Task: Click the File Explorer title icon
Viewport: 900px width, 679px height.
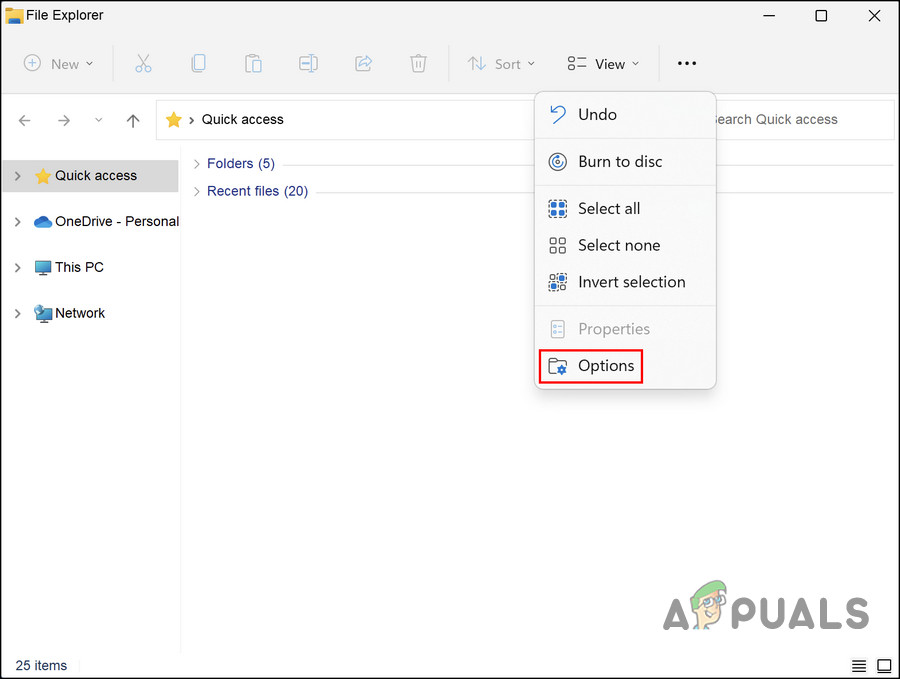Action: click(14, 15)
